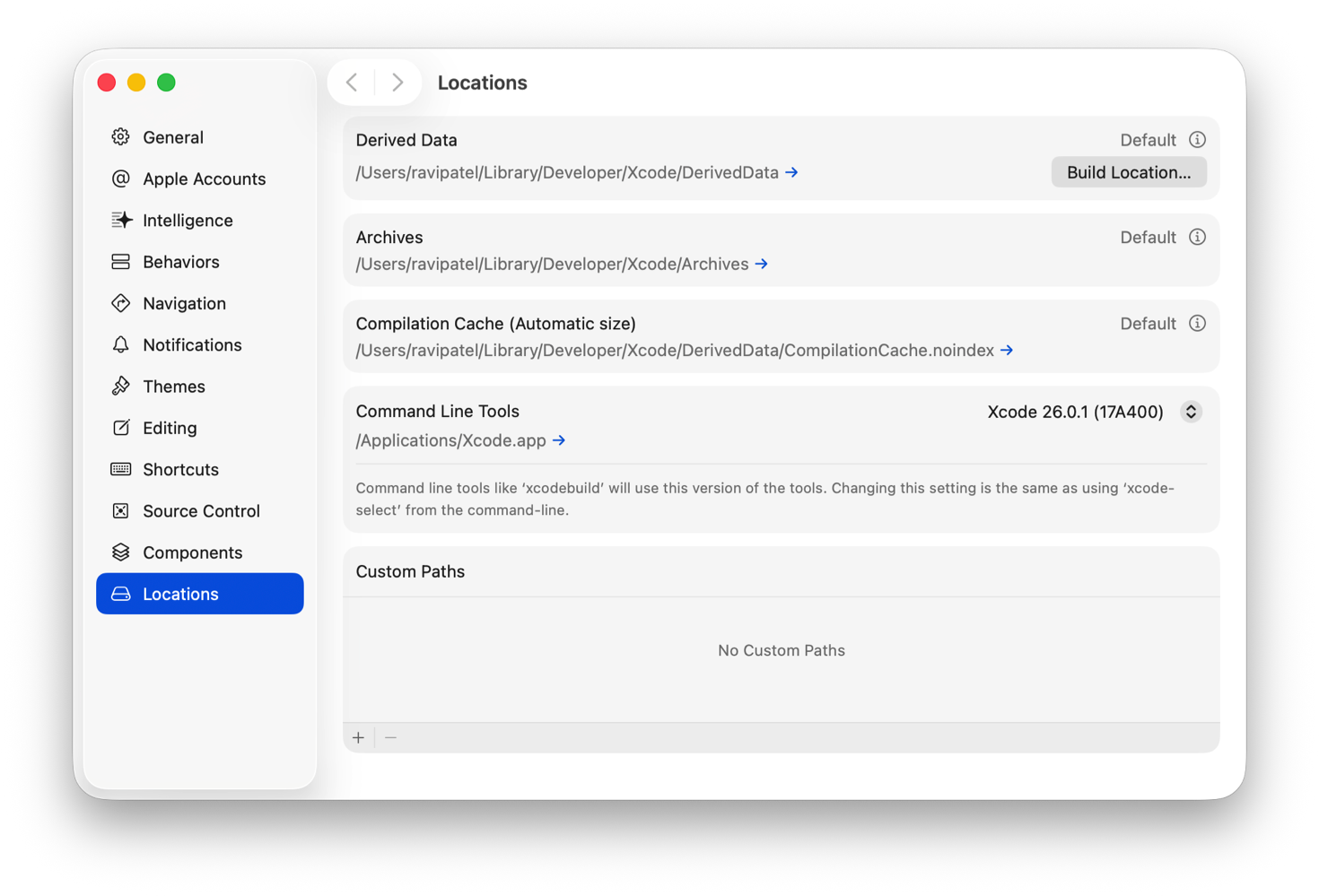Click the Behaviors icon in sidebar
Image resolution: width=1319 pixels, height=896 pixels.
120,262
